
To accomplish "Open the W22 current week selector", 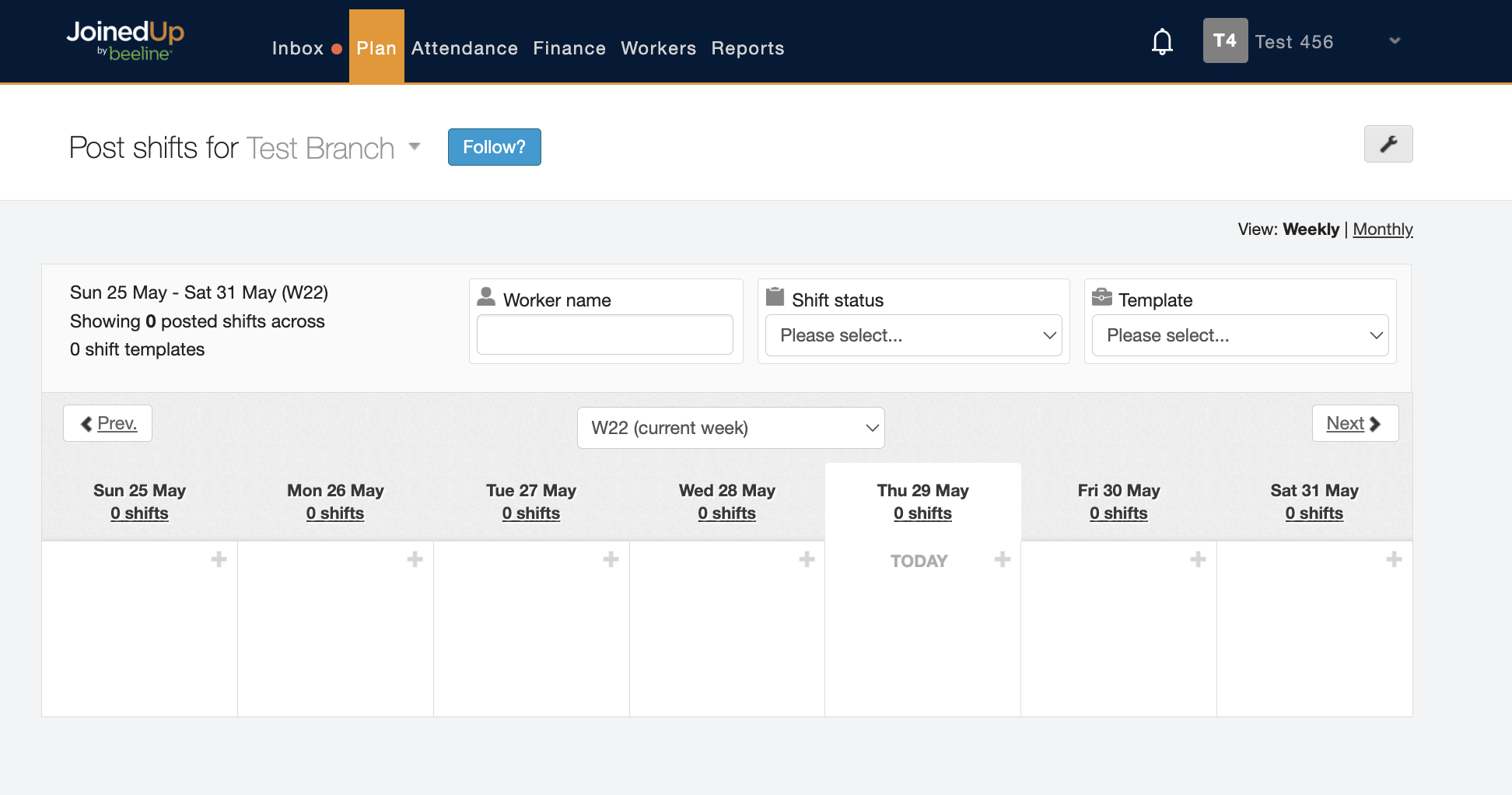I will coord(730,428).
